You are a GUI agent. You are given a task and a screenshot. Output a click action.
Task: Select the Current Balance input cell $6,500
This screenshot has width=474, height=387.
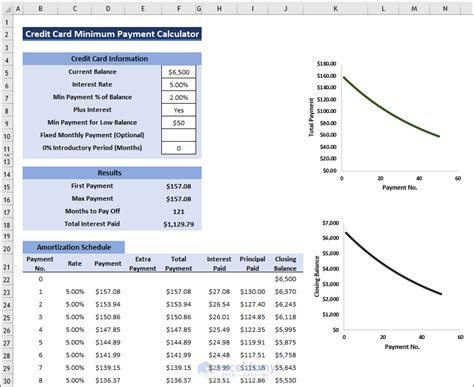(x=178, y=72)
